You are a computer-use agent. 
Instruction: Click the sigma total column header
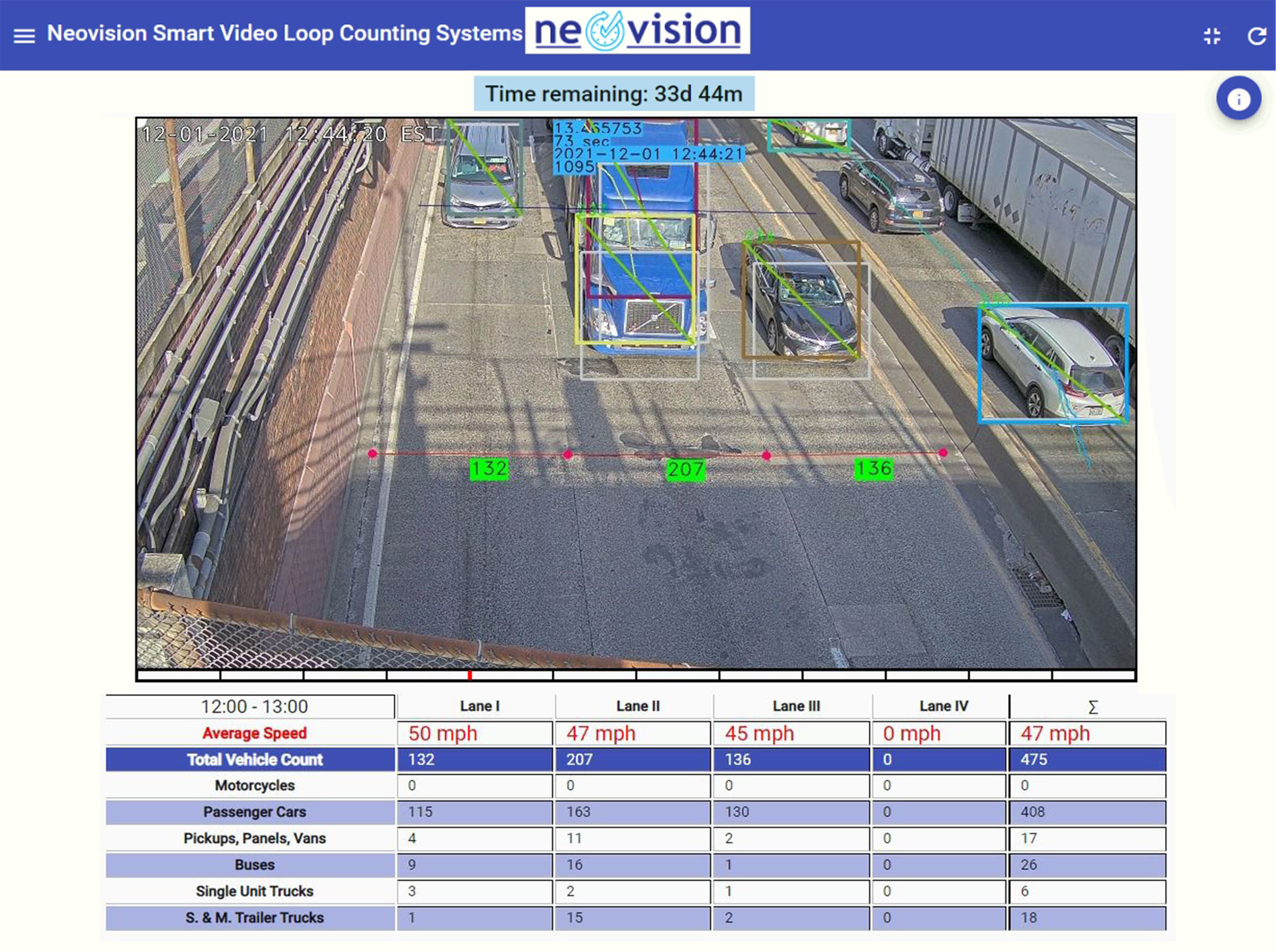(1092, 707)
